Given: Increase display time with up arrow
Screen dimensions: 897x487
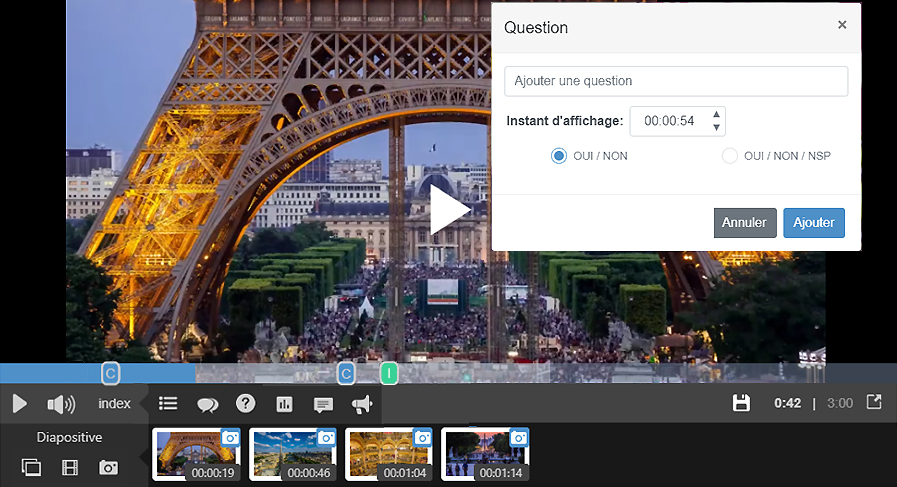Looking at the screenshot, I should pyautogui.click(x=716, y=115).
